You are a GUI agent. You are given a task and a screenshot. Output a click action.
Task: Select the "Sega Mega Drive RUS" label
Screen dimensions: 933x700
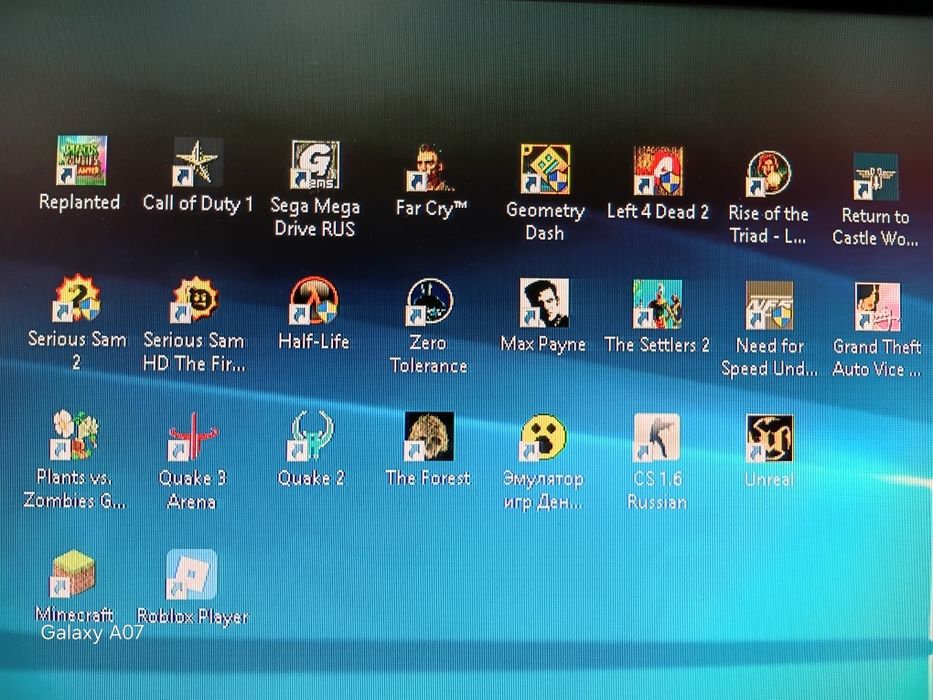[x=315, y=217]
